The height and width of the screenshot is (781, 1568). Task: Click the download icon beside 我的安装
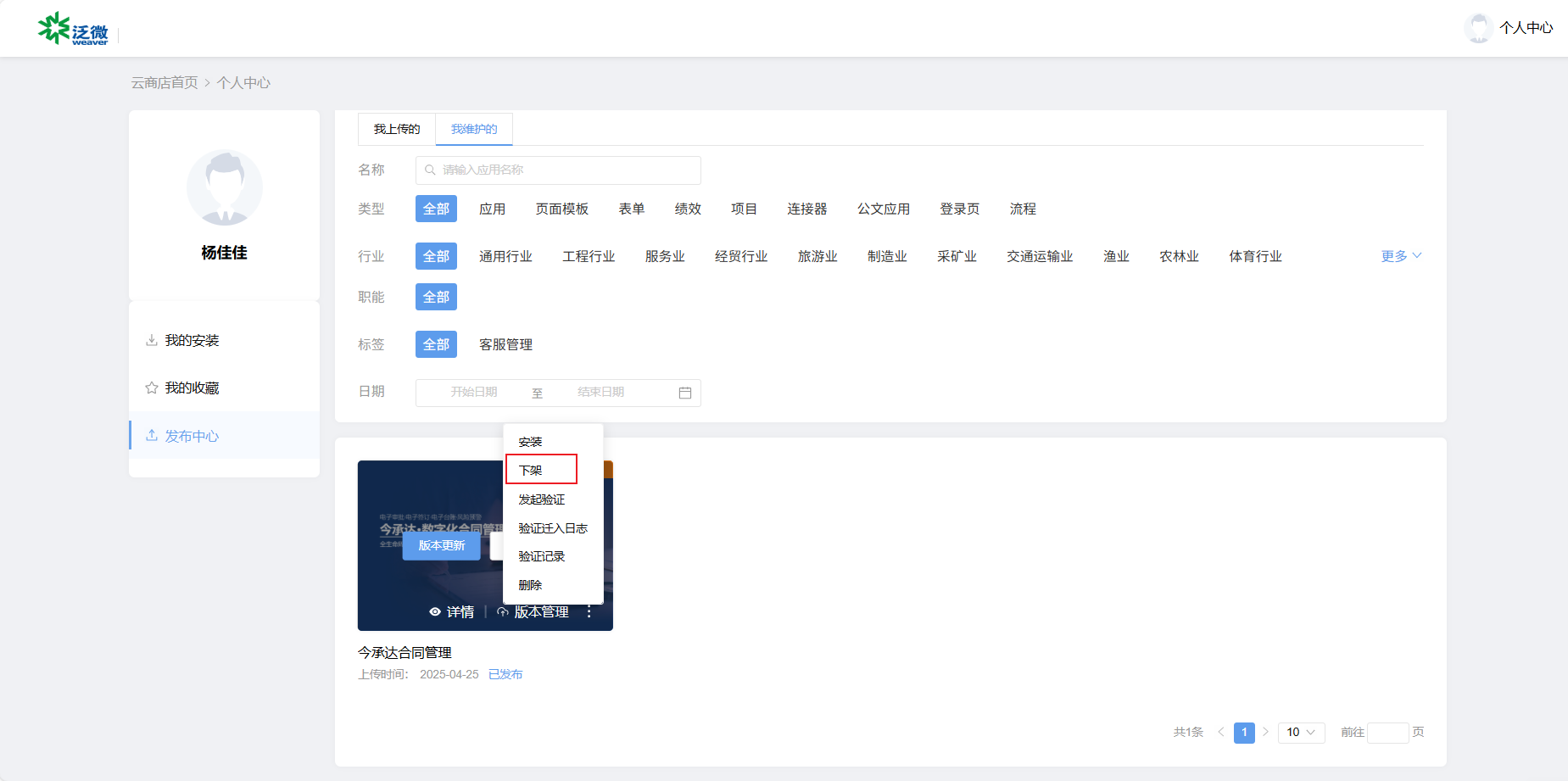pyautogui.click(x=152, y=340)
